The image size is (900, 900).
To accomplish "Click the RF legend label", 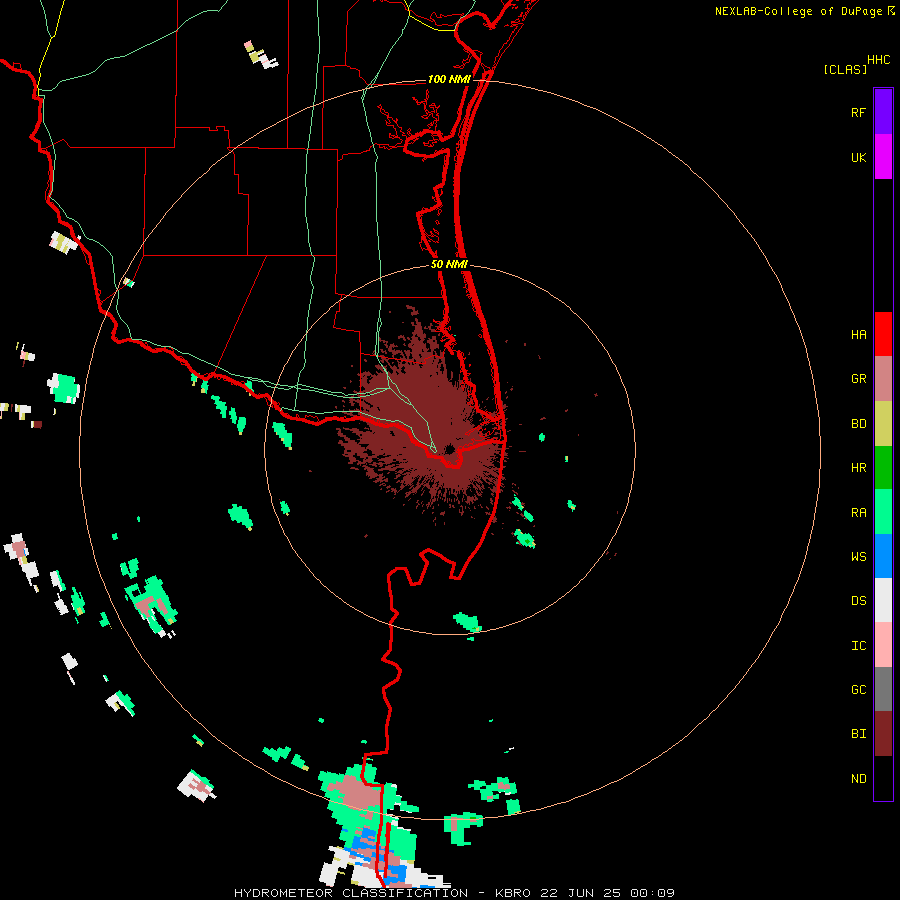I will coord(858,112).
